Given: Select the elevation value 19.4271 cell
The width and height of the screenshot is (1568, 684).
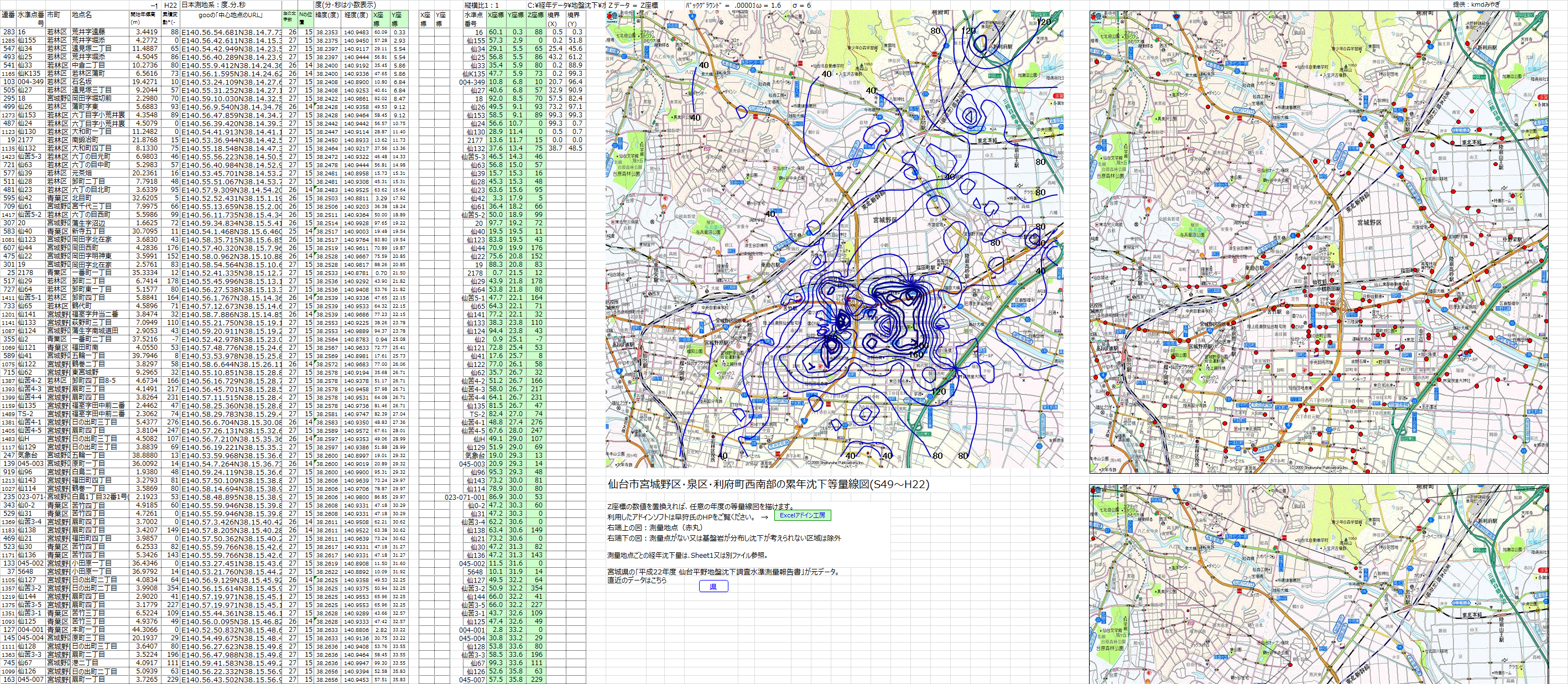Looking at the screenshot, I should coord(144,81).
